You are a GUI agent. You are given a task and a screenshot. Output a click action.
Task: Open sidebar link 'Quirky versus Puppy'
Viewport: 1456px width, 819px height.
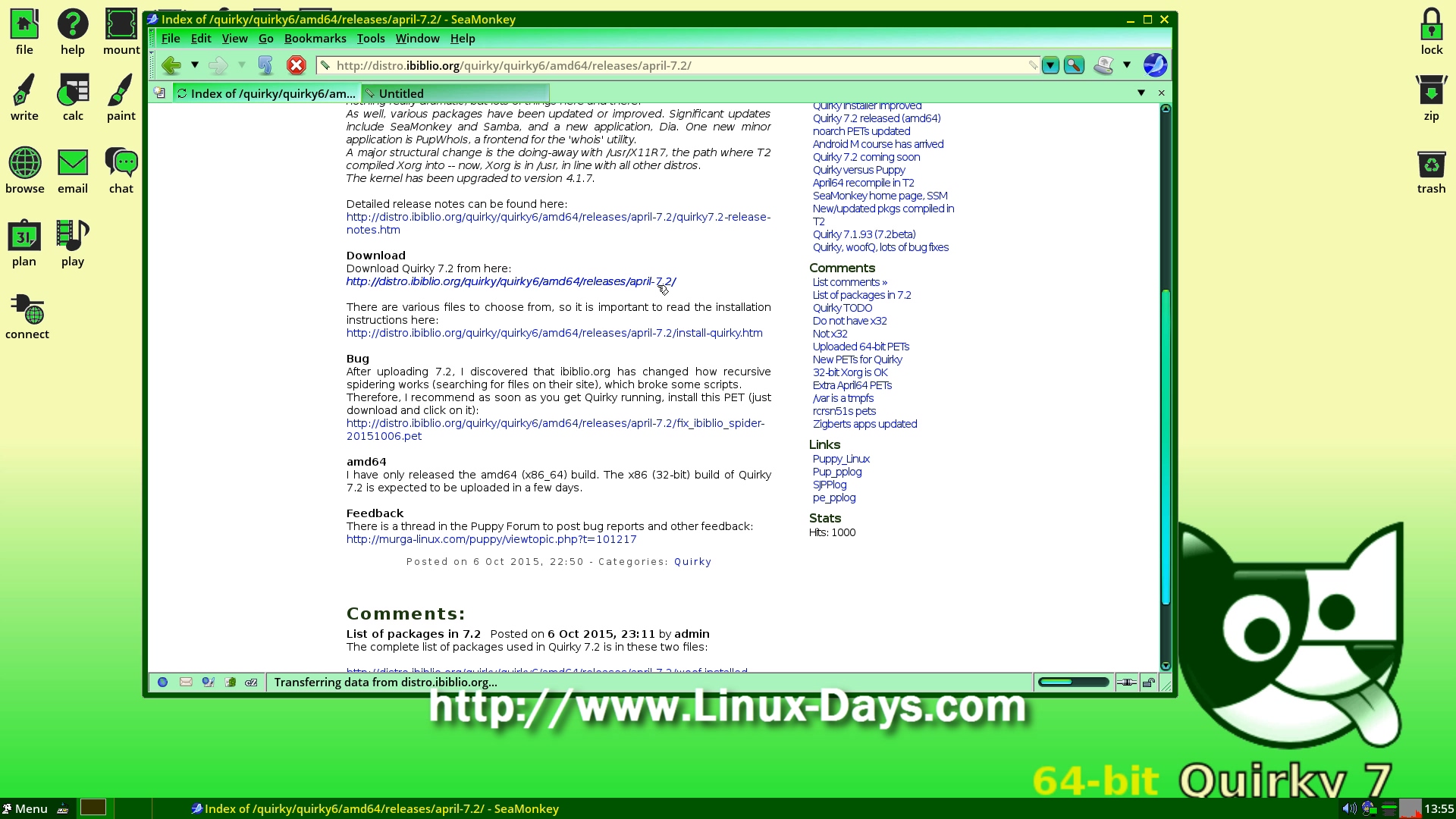(858, 170)
